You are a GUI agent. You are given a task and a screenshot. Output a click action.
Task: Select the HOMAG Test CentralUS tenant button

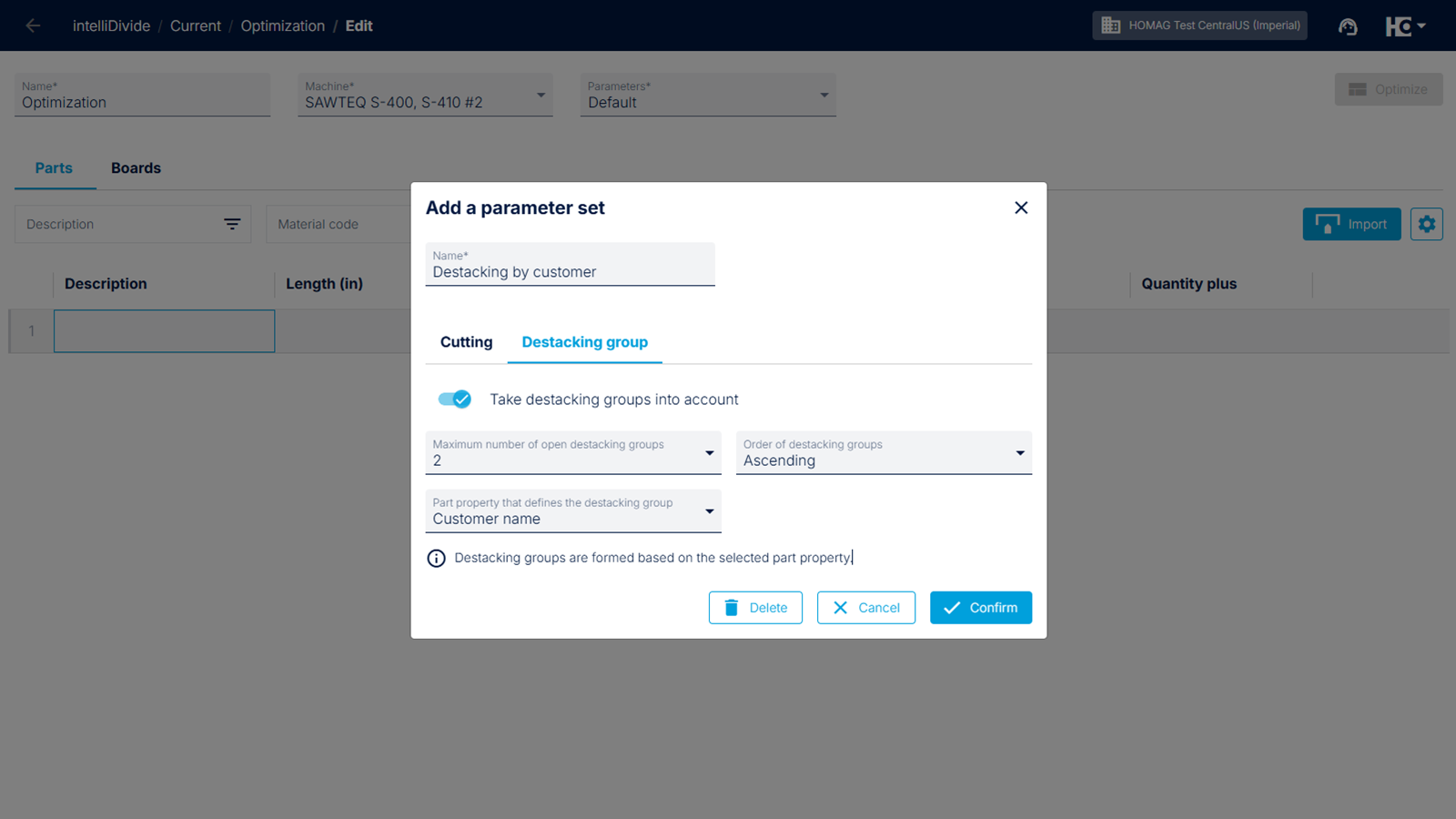point(1199,25)
